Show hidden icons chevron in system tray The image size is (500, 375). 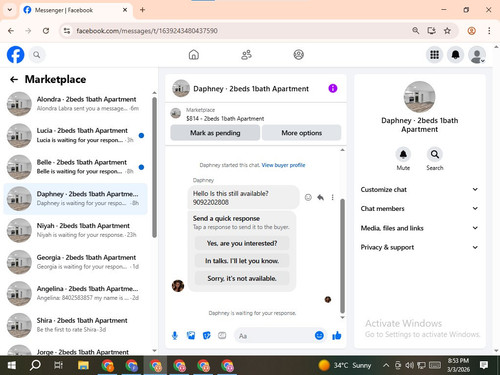pos(386,365)
